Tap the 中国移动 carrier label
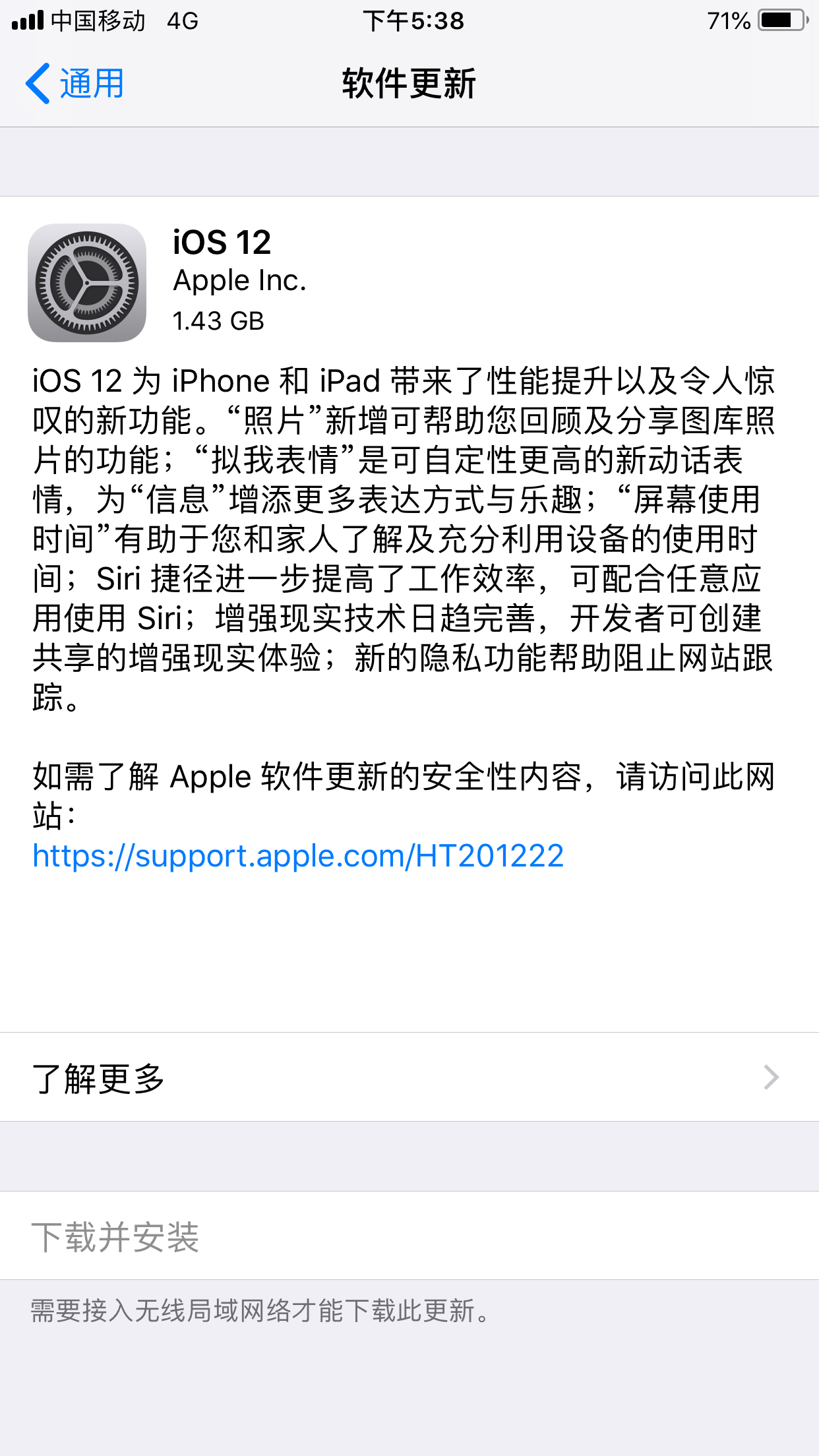Screen dimensions: 819x1456 pyautogui.click(x=98, y=20)
